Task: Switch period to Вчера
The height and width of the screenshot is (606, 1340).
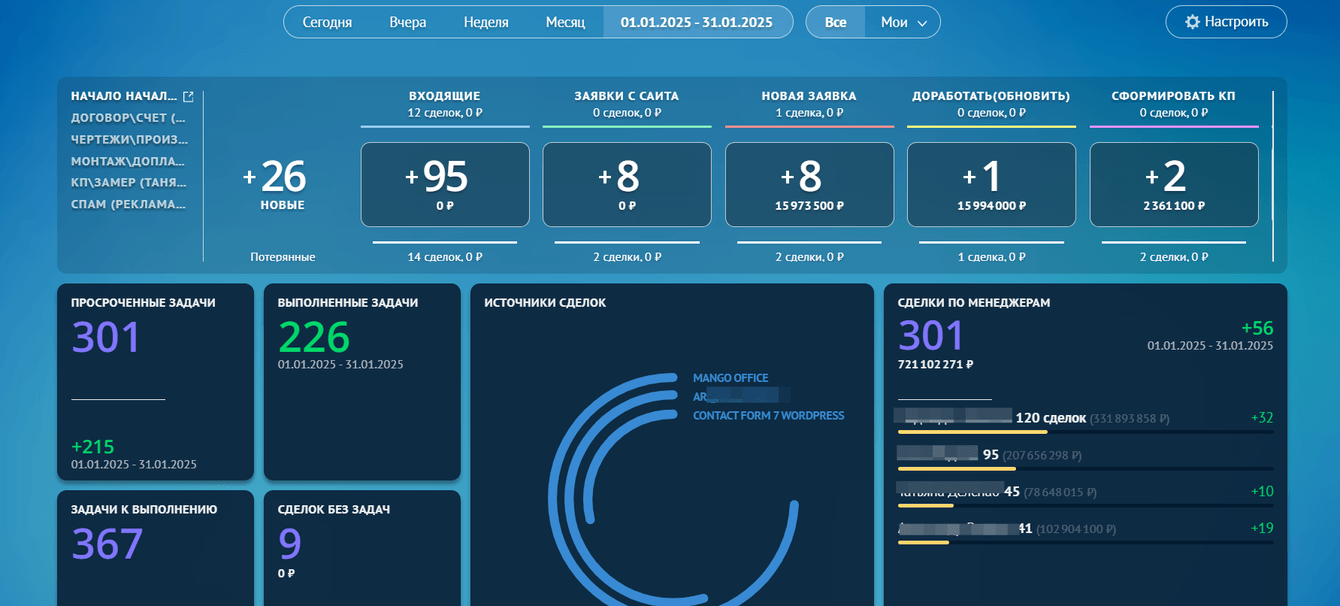Action: [407, 22]
